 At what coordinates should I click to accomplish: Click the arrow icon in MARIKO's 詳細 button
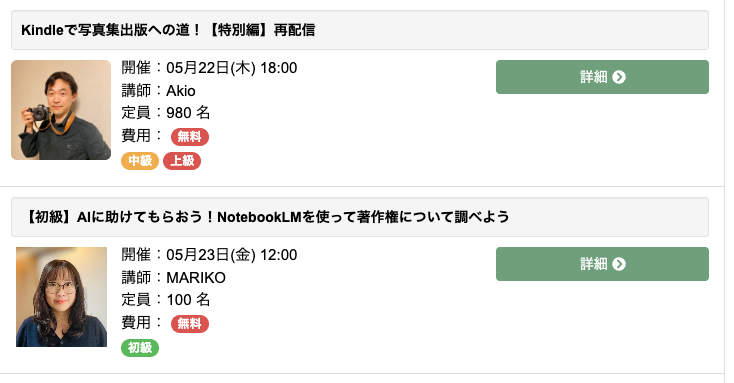tap(619, 264)
